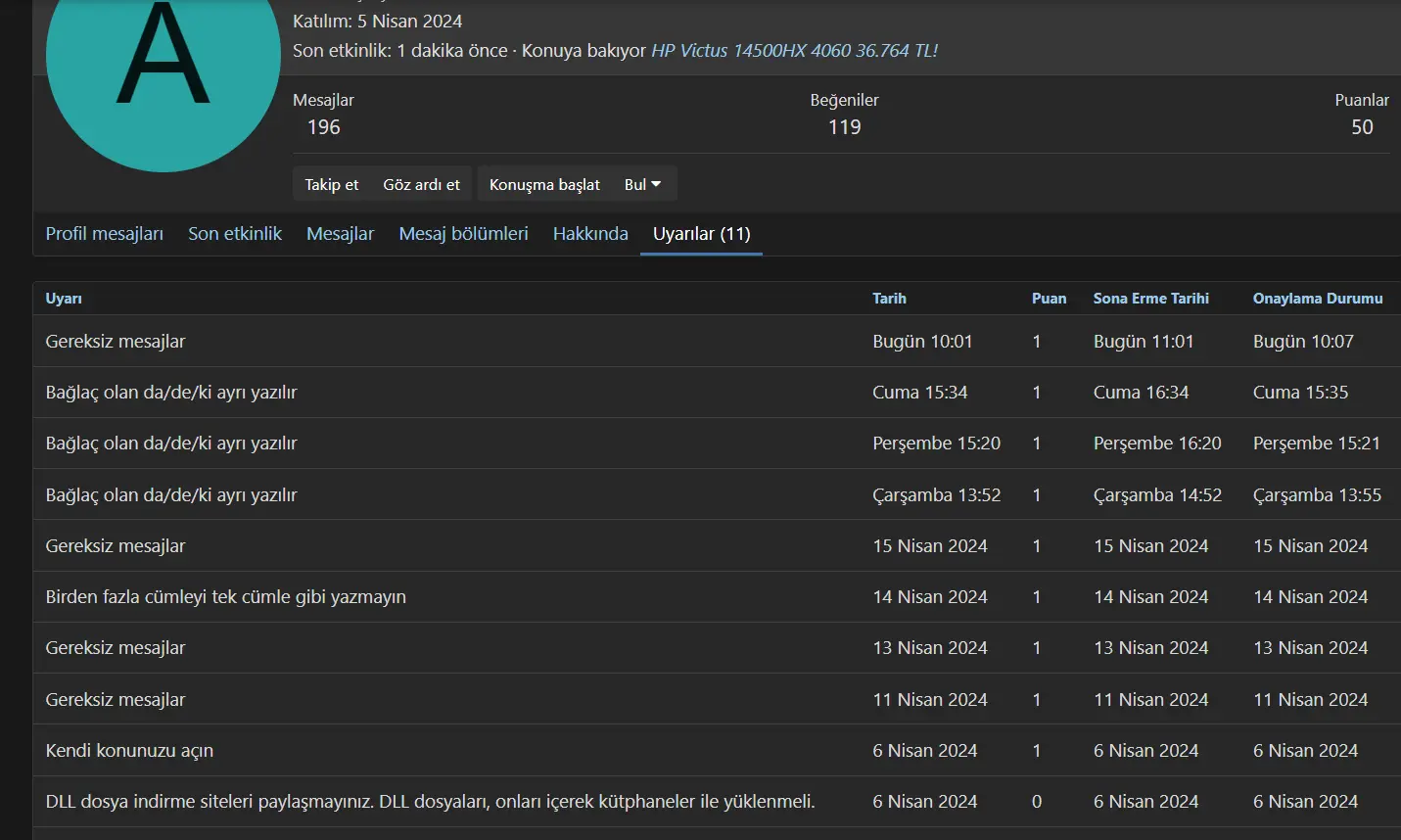
Task: Open the Mesajlar tab
Action: click(x=340, y=234)
